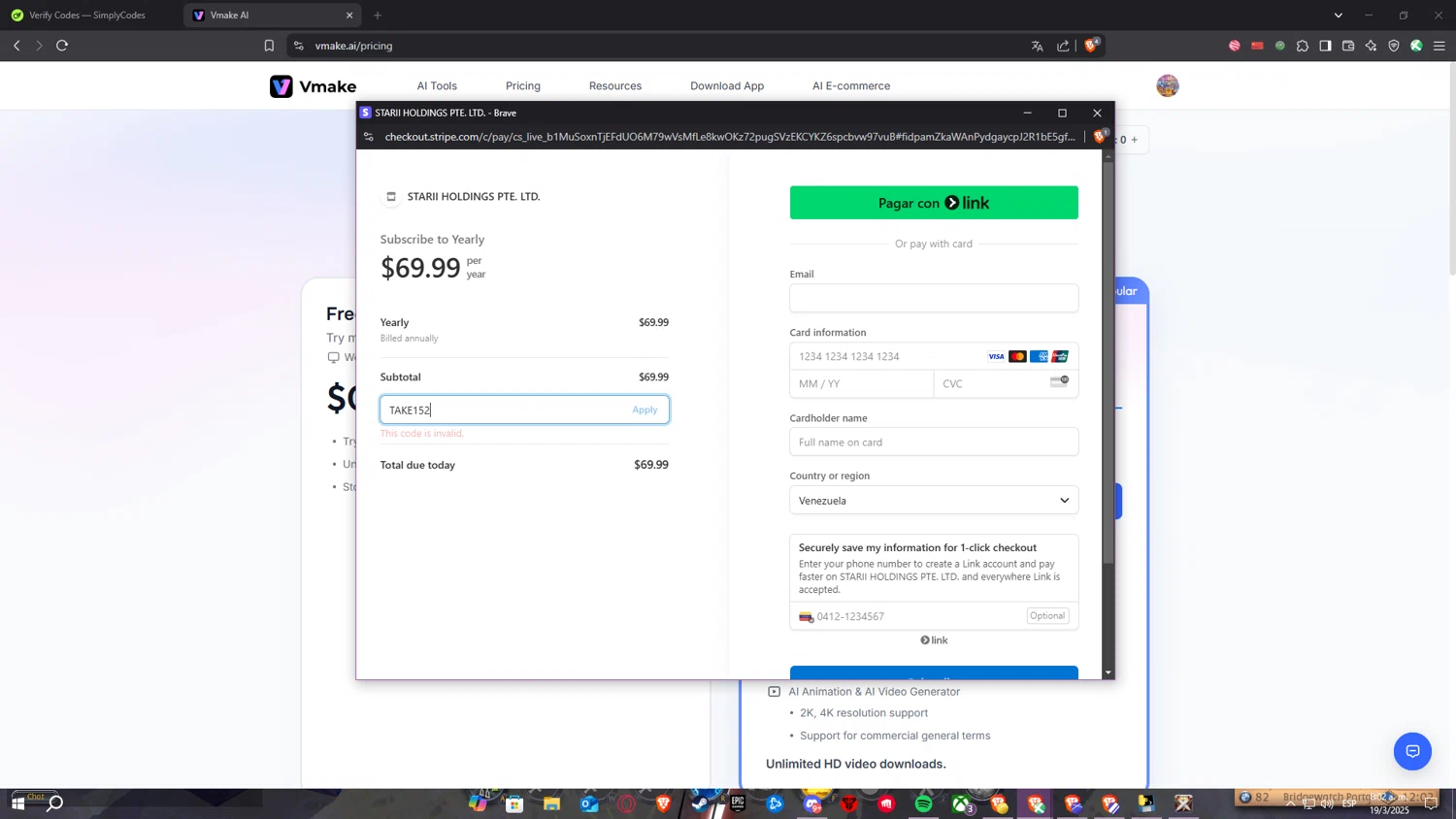Open File Explorer from the taskbar

click(551, 803)
